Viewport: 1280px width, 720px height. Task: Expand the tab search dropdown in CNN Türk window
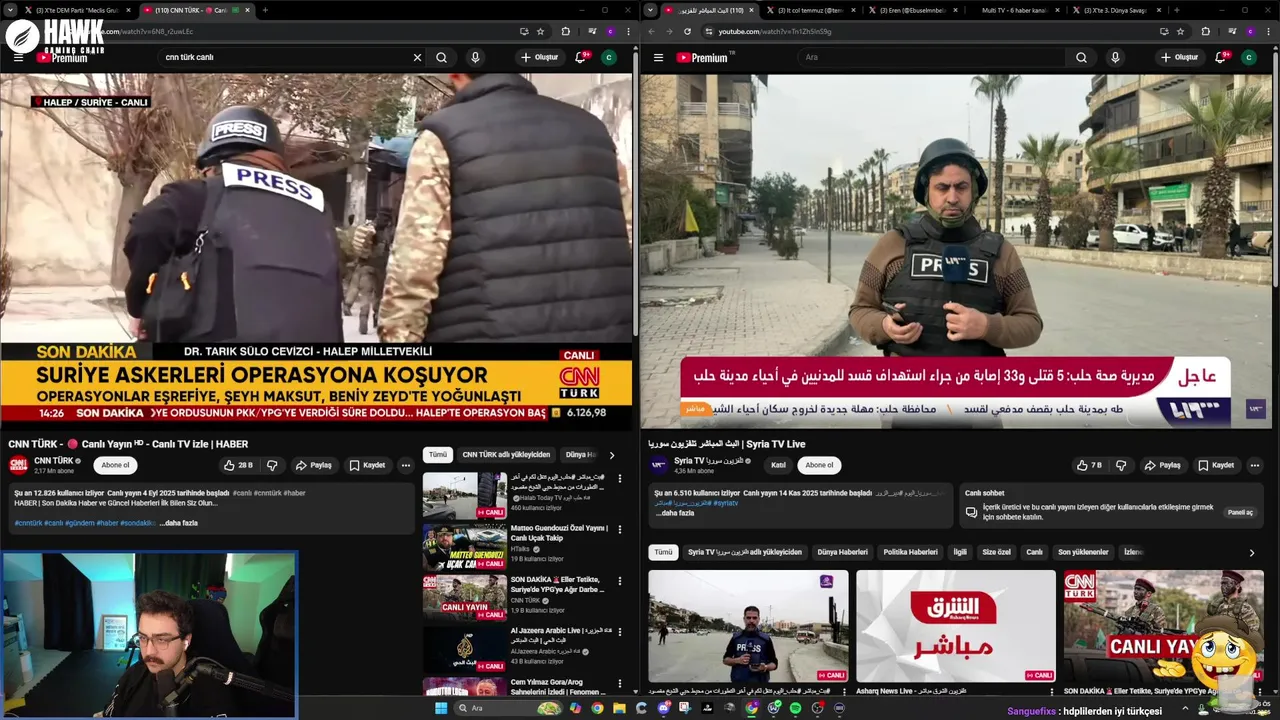(x=10, y=10)
